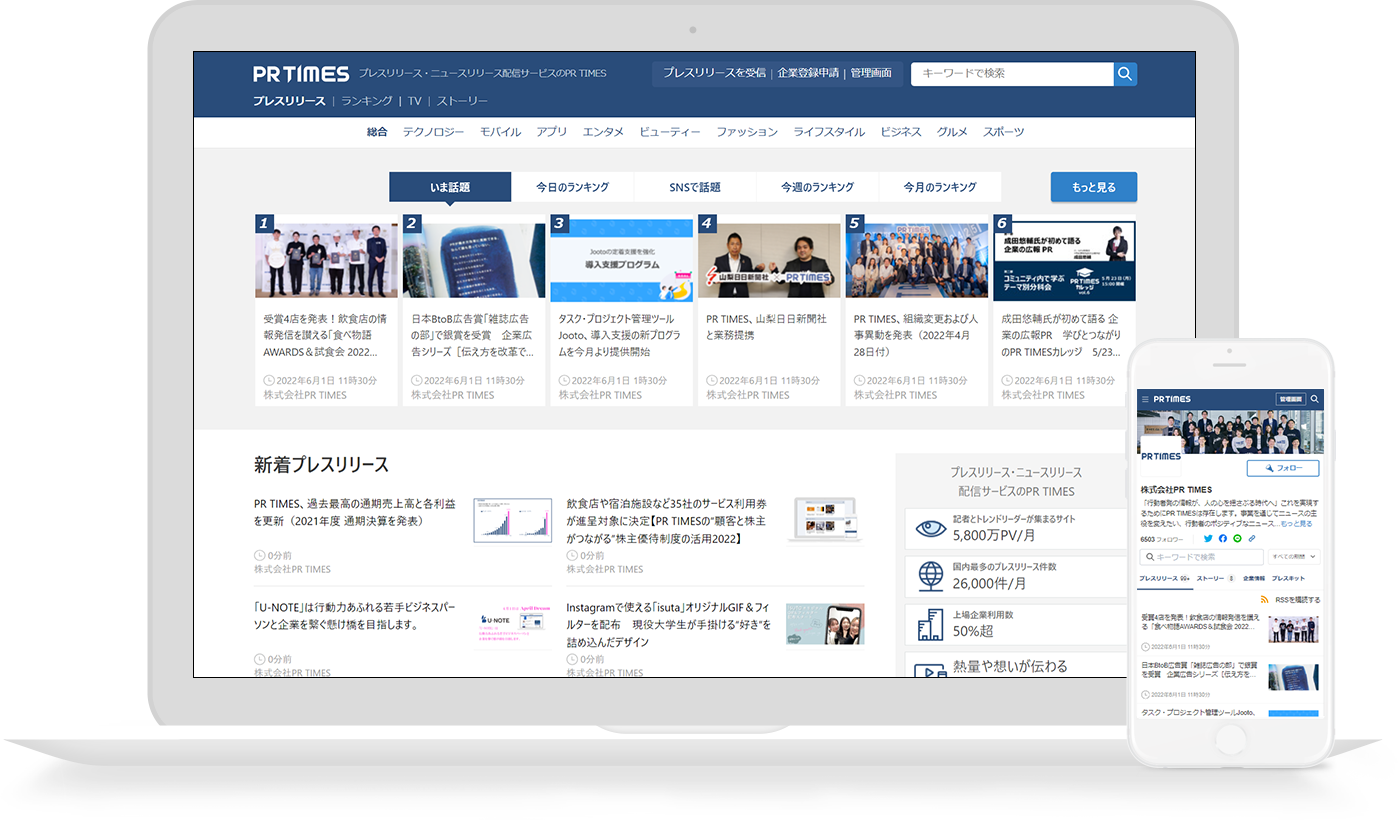This screenshot has height=820, width=1398.
Task: Open the ランキング section in the header
Action: (x=367, y=101)
